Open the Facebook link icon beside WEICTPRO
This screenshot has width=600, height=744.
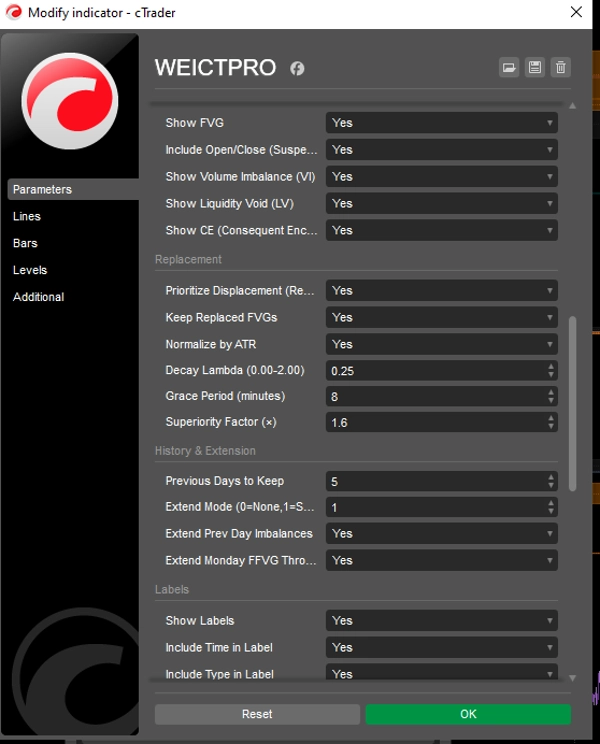[297, 68]
